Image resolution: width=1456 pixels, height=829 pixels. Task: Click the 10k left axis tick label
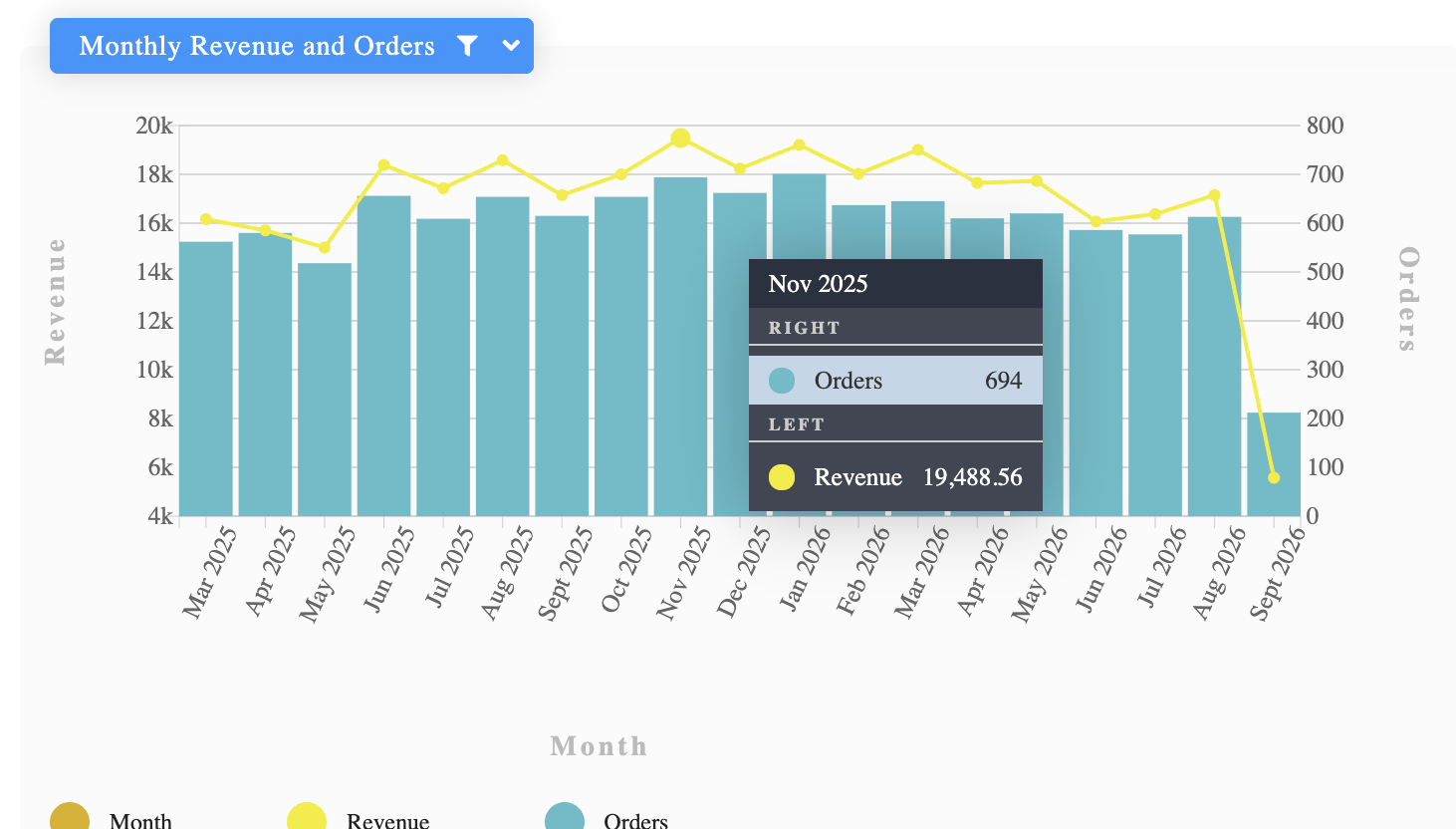click(x=154, y=370)
